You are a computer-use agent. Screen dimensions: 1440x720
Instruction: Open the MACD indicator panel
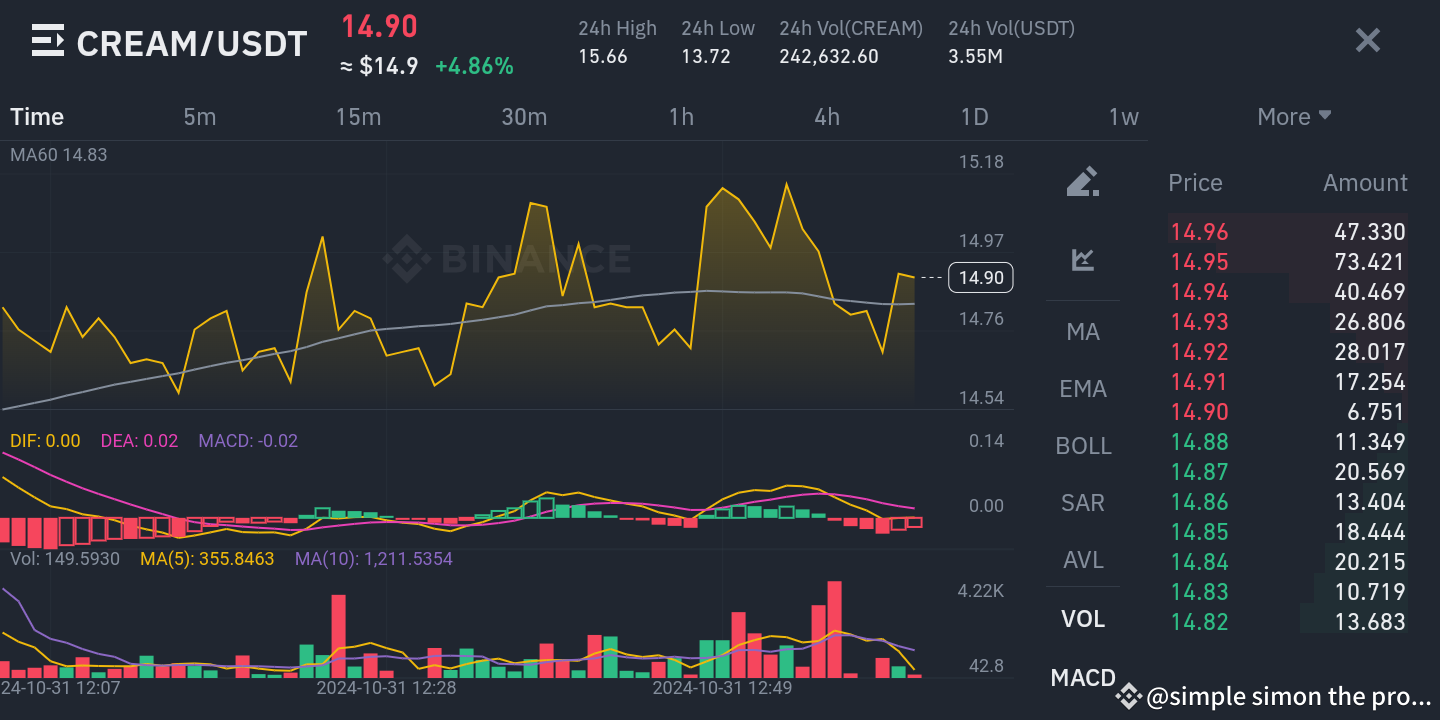click(1083, 677)
